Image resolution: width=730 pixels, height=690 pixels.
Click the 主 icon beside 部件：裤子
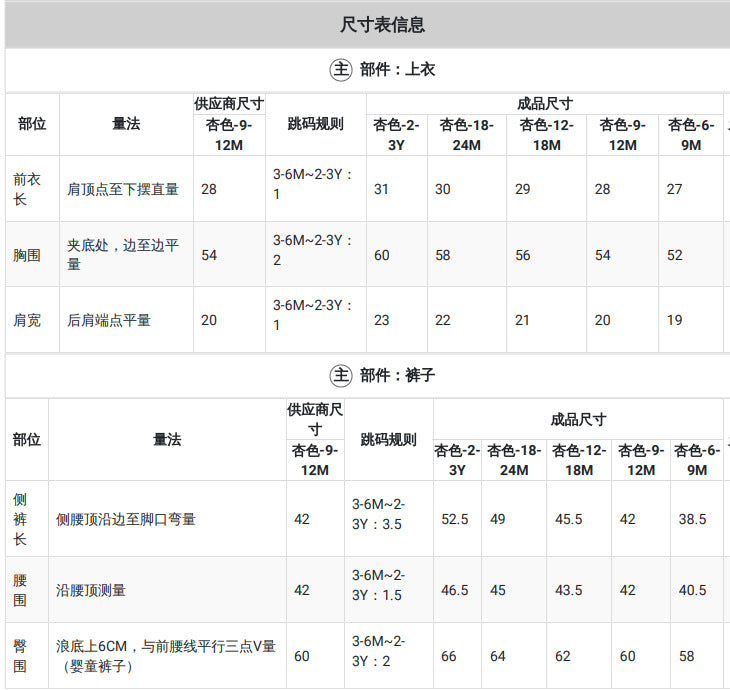[x=341, y=375]
